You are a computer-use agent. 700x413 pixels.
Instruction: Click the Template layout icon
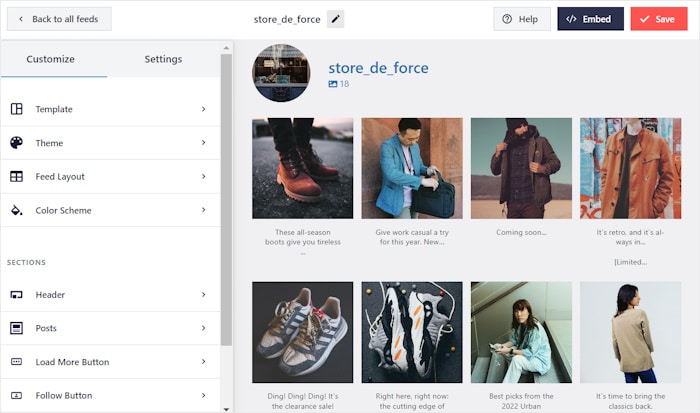[16, 109]
